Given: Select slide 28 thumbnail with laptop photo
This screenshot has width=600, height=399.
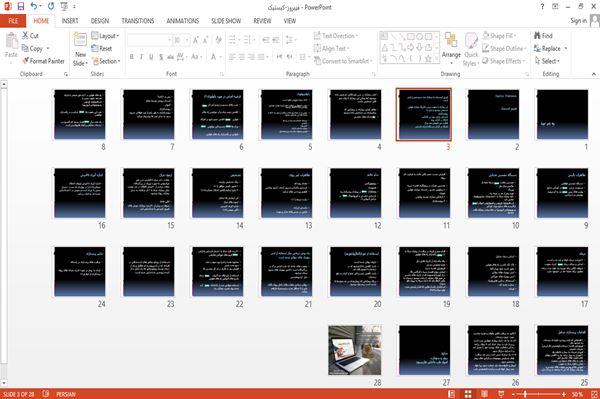Looking at the screenshot, I should (355, 350).
